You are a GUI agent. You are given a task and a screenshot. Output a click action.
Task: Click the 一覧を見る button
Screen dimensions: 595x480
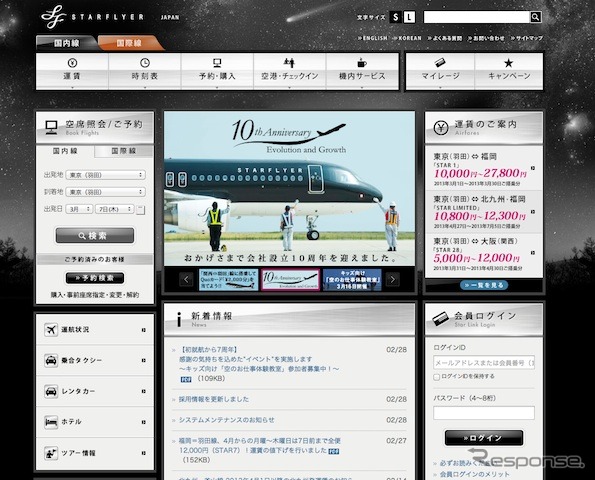pos(484,285)
